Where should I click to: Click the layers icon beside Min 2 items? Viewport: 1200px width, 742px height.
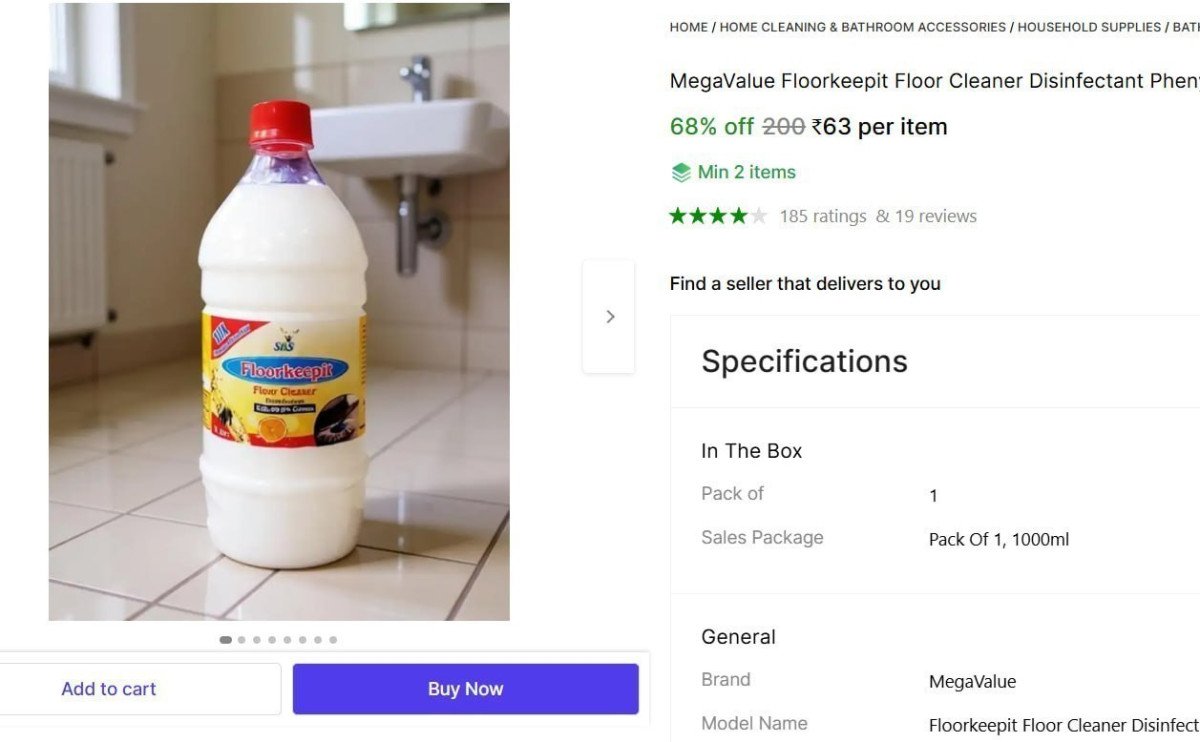(680, 172)
